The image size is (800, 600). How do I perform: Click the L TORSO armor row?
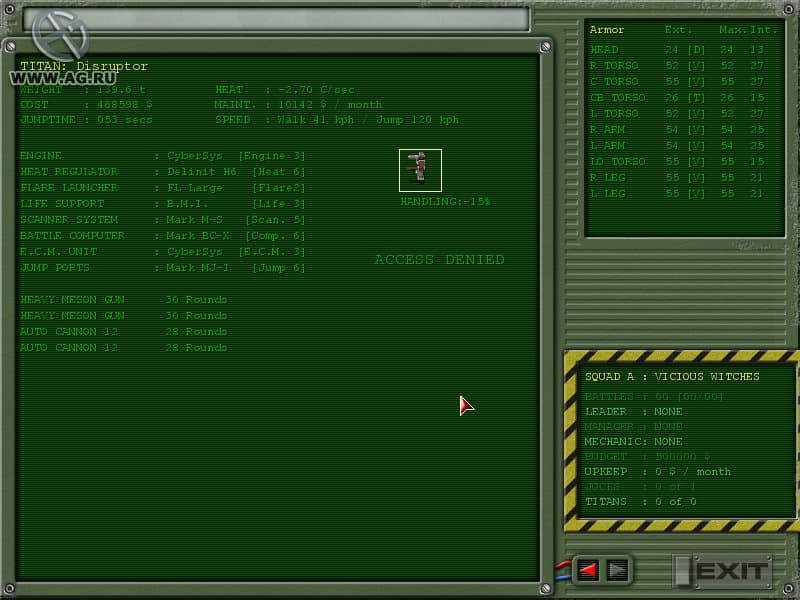point(677,113)
